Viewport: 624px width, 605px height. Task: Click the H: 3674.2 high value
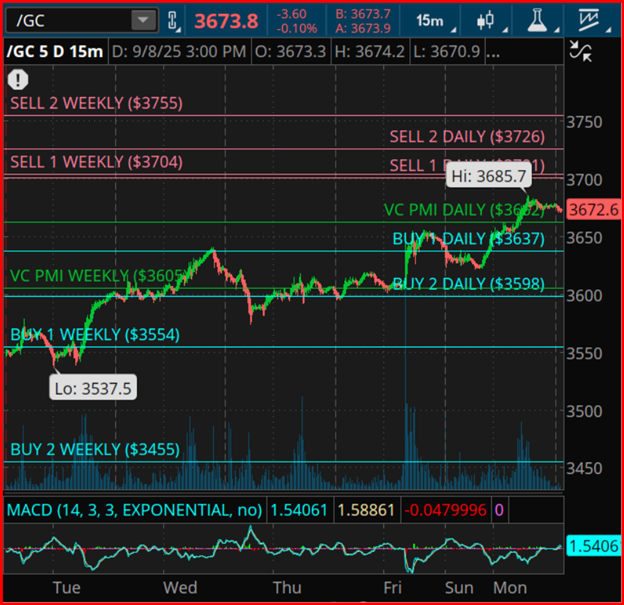coord(369,51)
